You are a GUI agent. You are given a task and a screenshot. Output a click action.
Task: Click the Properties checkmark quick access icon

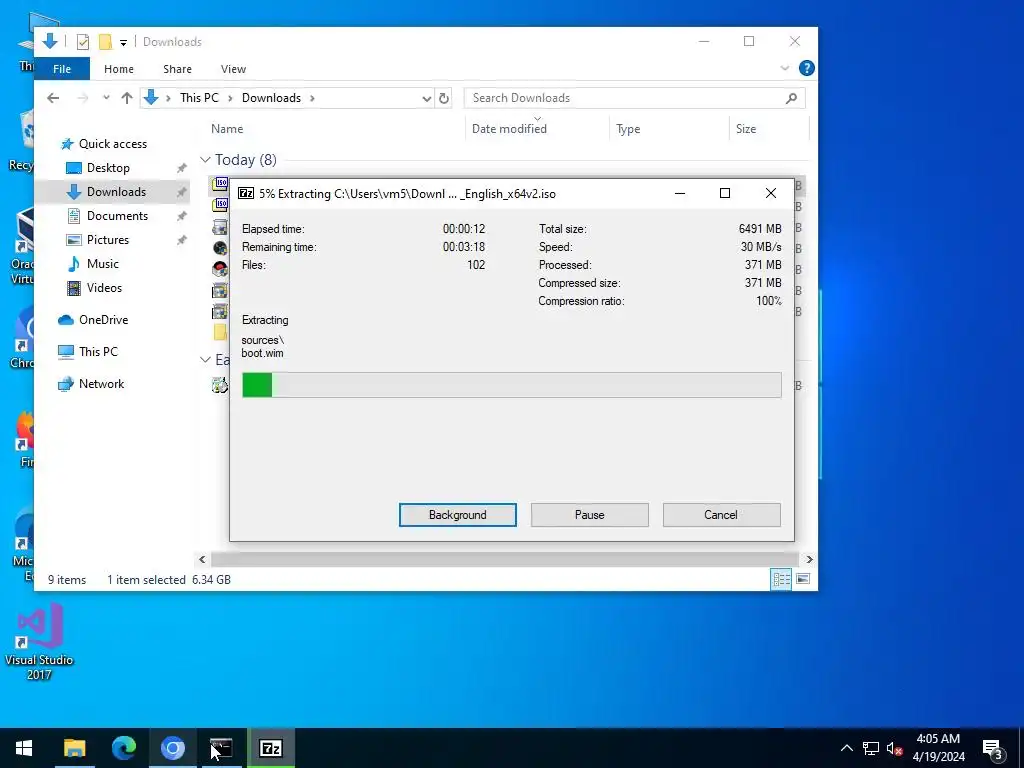tap(83, 42)
